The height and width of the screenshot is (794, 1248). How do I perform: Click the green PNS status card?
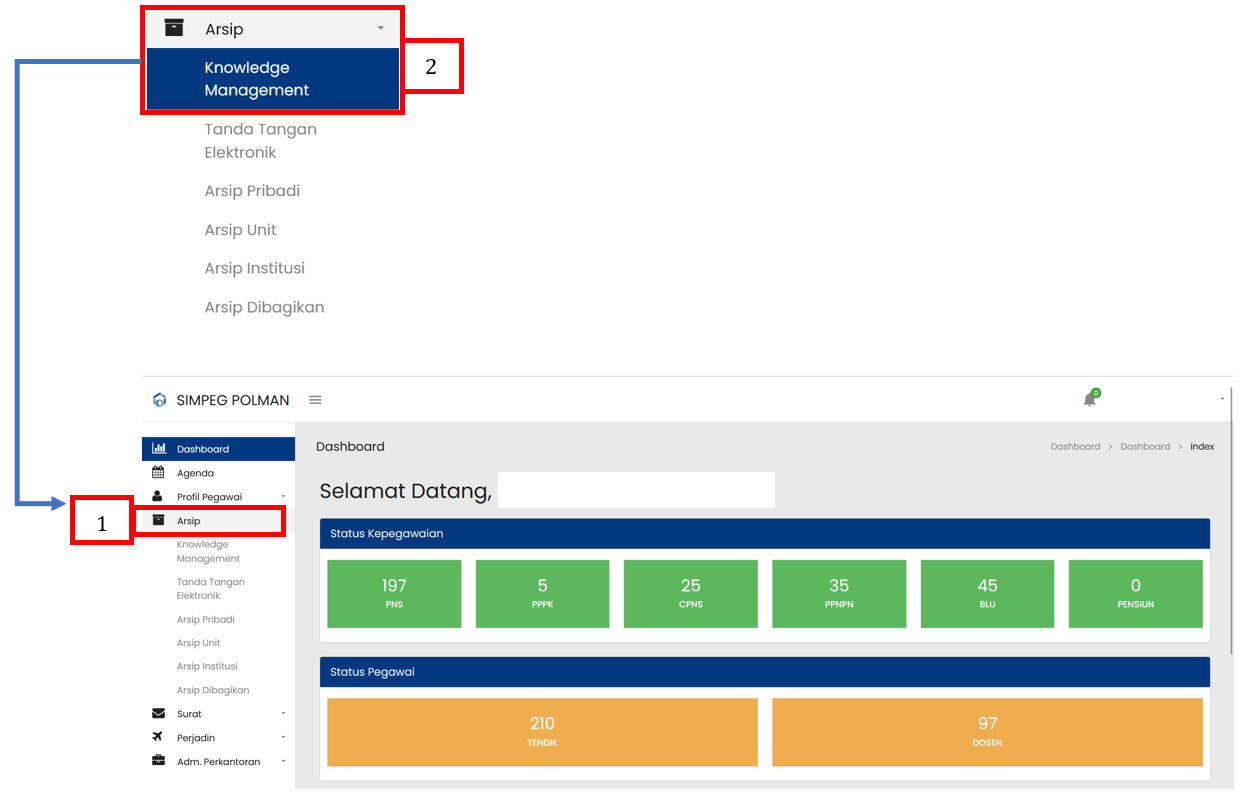click(x=394, y=593)
